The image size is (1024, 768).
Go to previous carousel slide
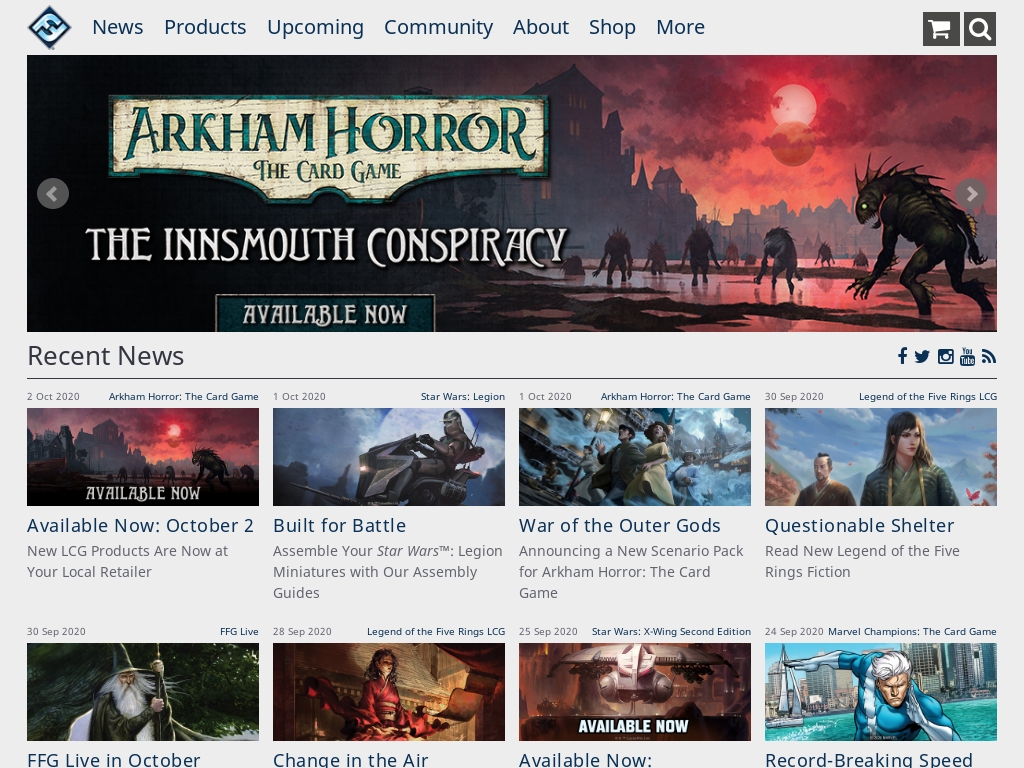[x=53, y=193]
